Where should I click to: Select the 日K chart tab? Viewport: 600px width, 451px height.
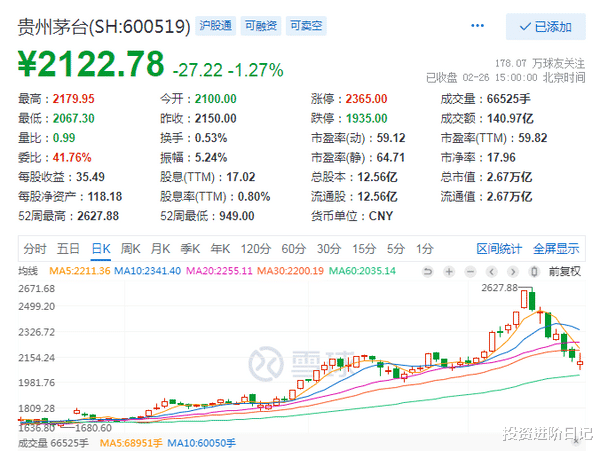pyautogui.click(x=101, y=249)
